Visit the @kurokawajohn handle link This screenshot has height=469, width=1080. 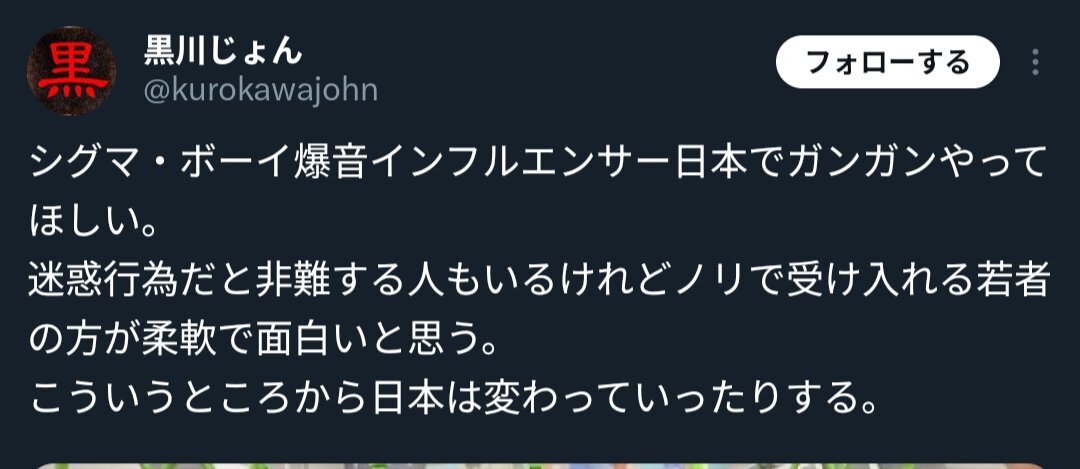[x=261, y=90]
